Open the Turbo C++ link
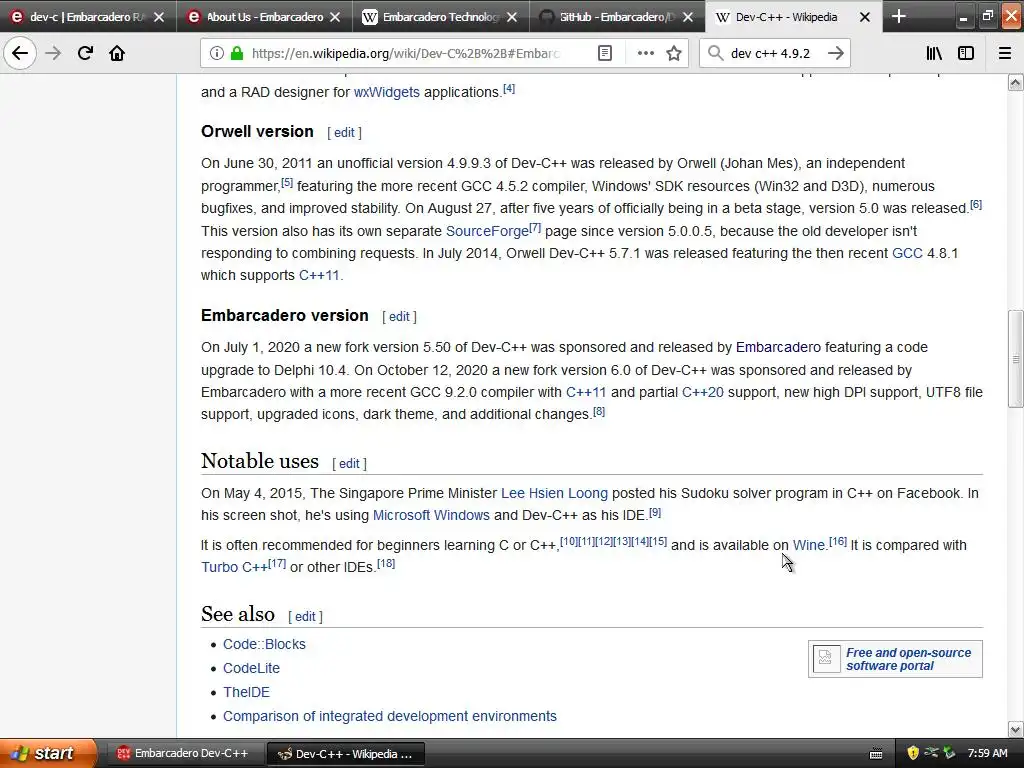The image size is (1024, 768). coord(234,567)
